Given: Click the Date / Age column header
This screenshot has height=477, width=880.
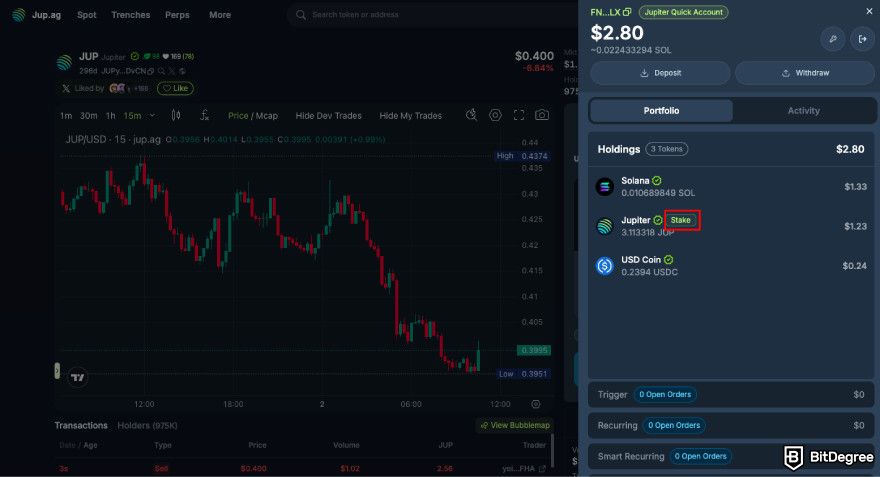Looking at the screenshot, I should [78, 445].
